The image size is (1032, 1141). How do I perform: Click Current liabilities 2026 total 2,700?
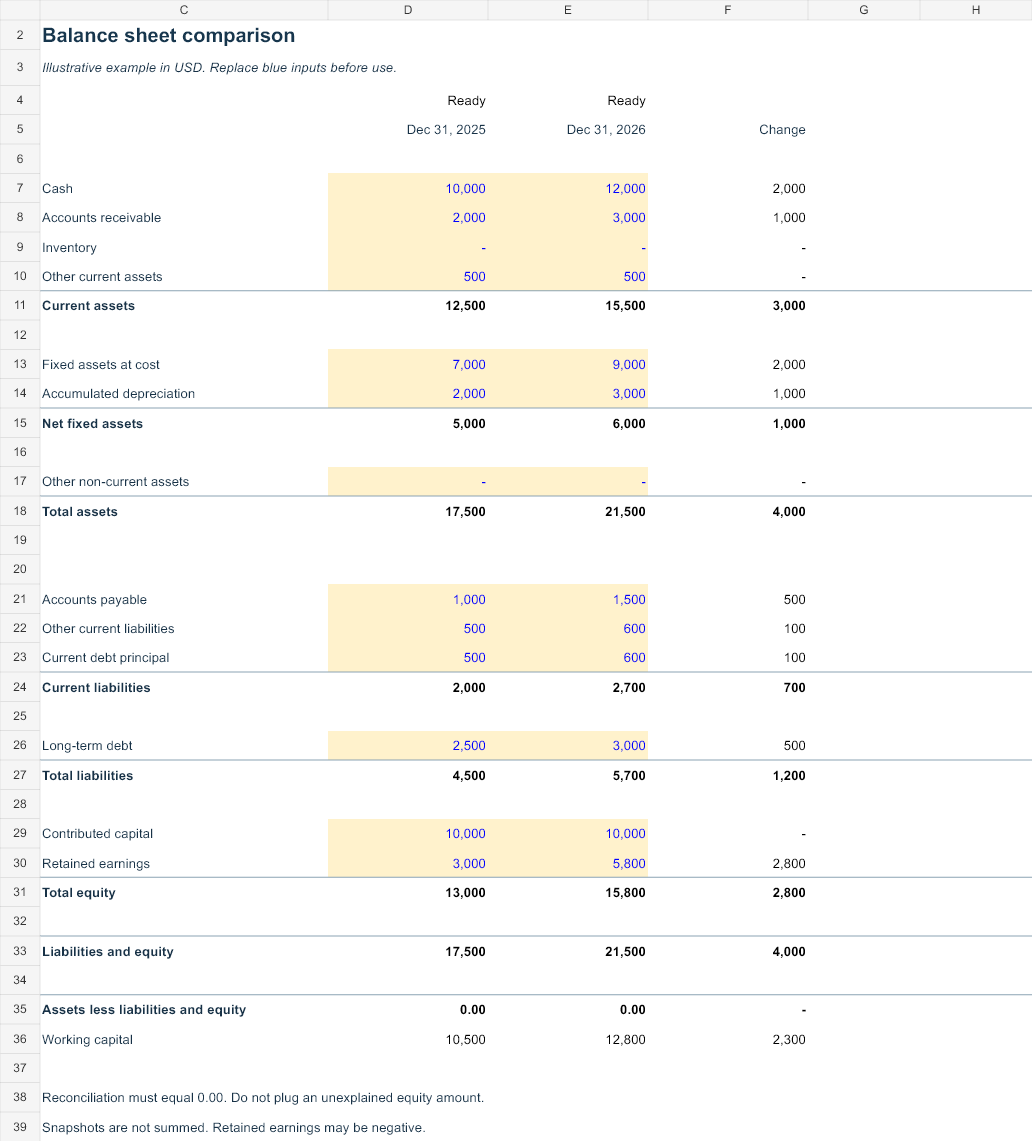[629, 688]
